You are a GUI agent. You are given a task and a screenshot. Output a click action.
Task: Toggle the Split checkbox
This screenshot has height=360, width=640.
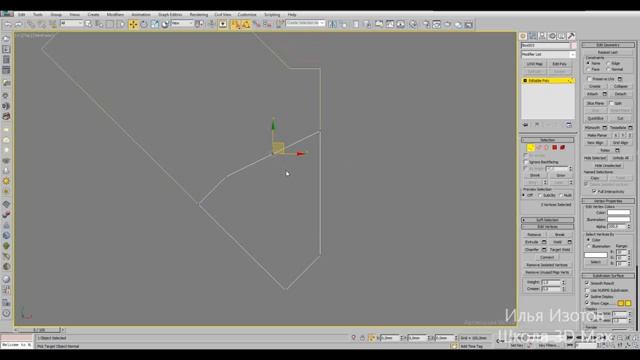click(611, 103)
